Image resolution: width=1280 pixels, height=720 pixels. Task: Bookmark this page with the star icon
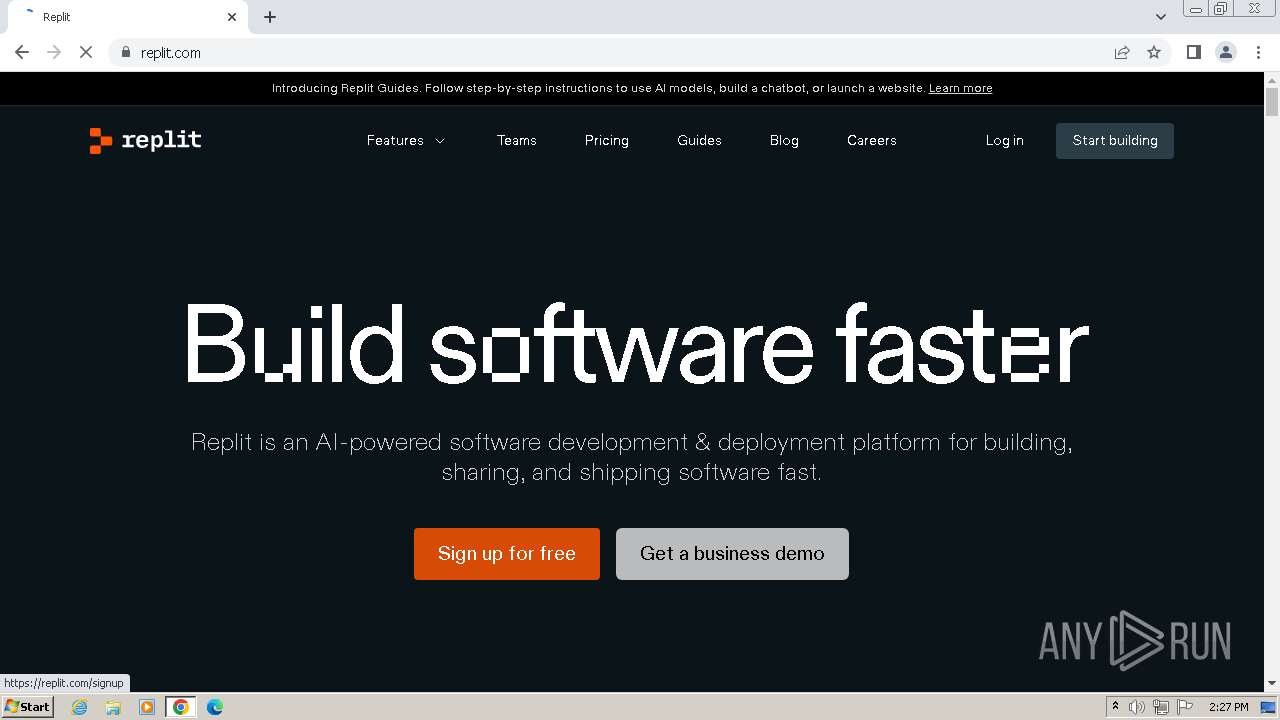coord(1154,52)
